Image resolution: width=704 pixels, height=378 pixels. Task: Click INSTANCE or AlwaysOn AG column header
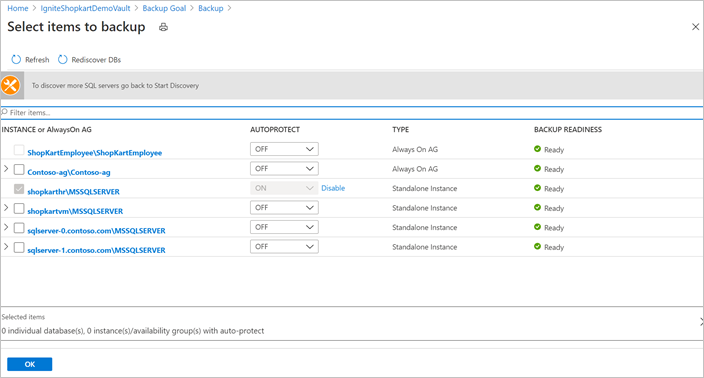[x=47, y=130]
